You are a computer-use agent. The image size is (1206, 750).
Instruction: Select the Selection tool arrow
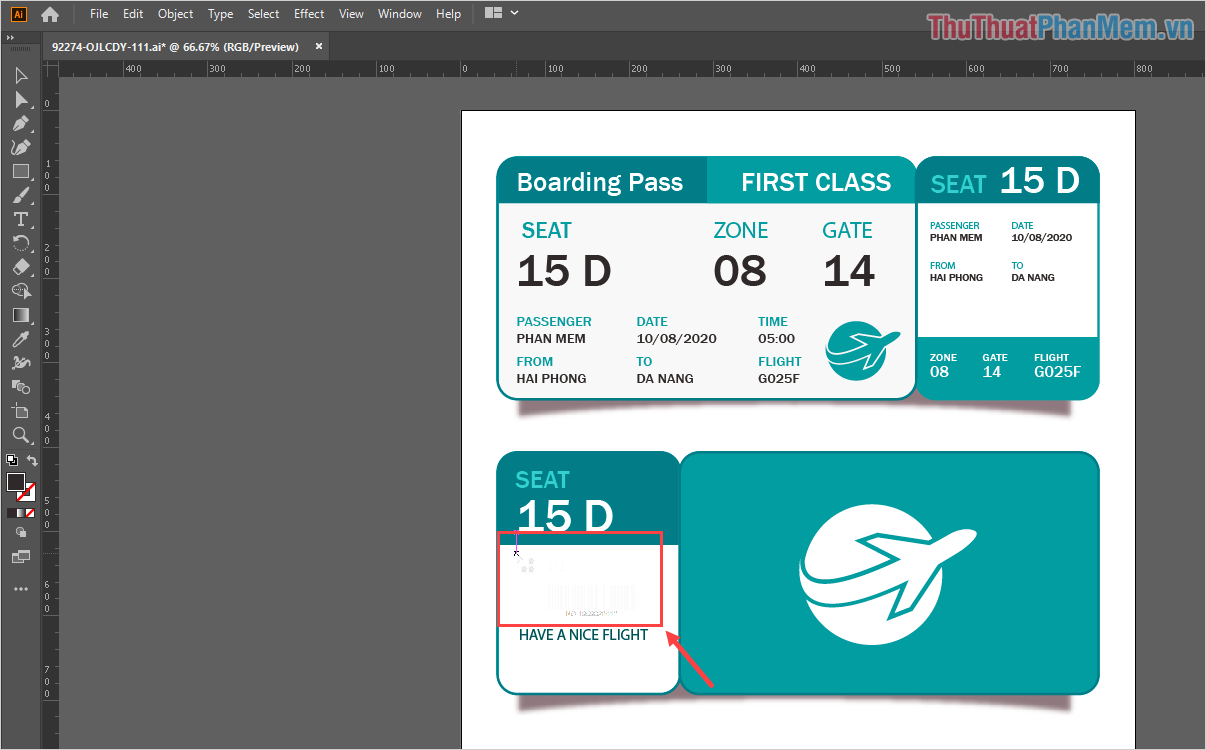[21, 76]
